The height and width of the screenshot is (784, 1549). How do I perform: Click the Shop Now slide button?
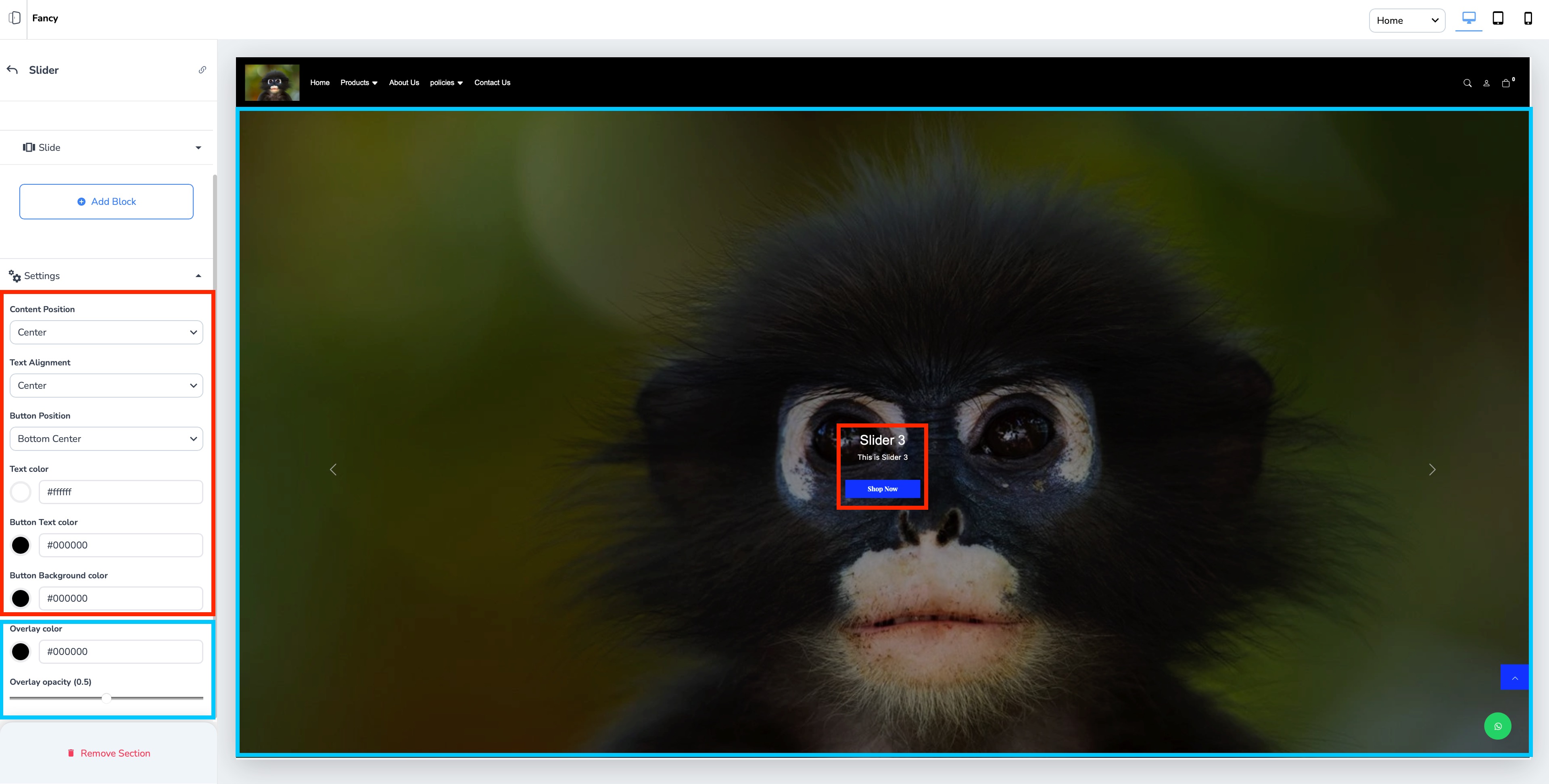tap(882, 489)
